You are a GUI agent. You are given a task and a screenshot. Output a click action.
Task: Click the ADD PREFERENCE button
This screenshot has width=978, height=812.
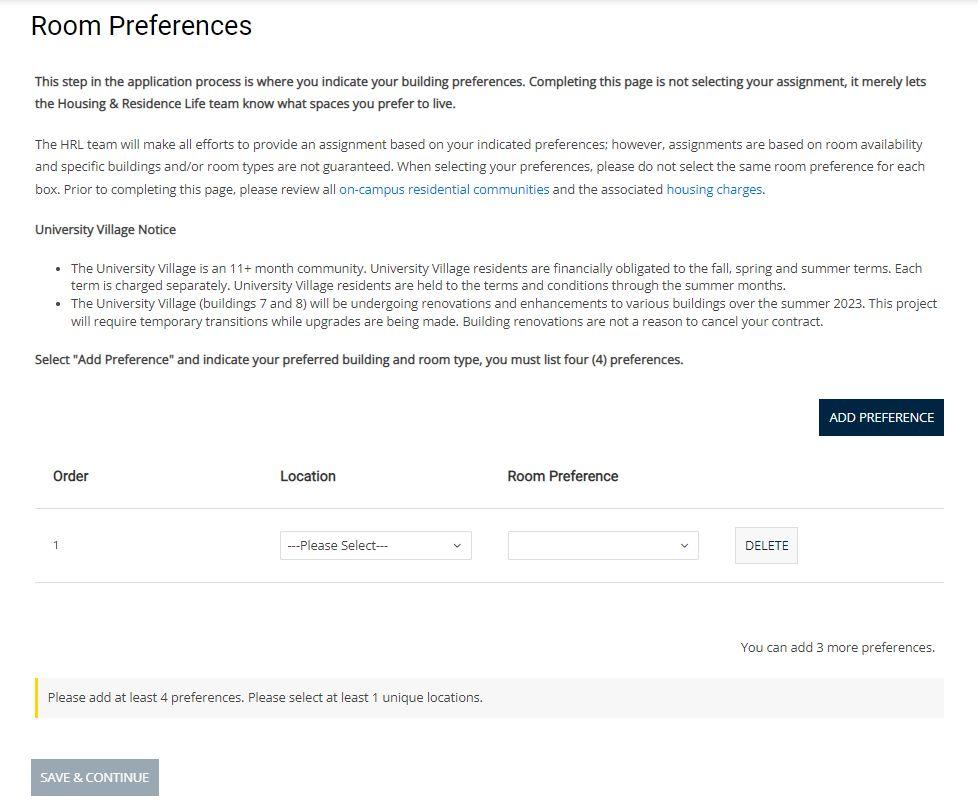(x=881, y=418)
